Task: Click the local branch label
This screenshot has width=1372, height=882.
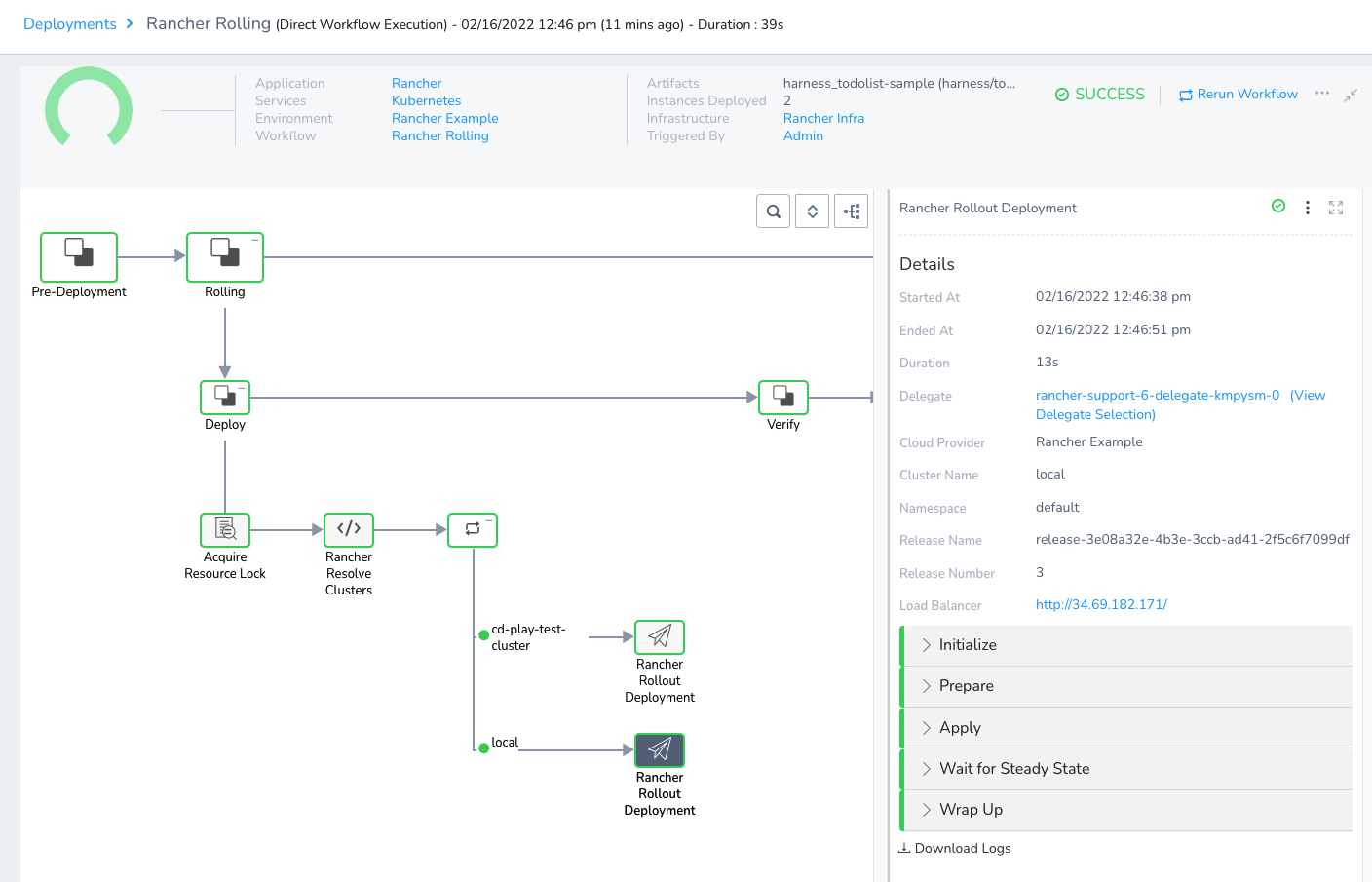Action: [x=505, y=742]
